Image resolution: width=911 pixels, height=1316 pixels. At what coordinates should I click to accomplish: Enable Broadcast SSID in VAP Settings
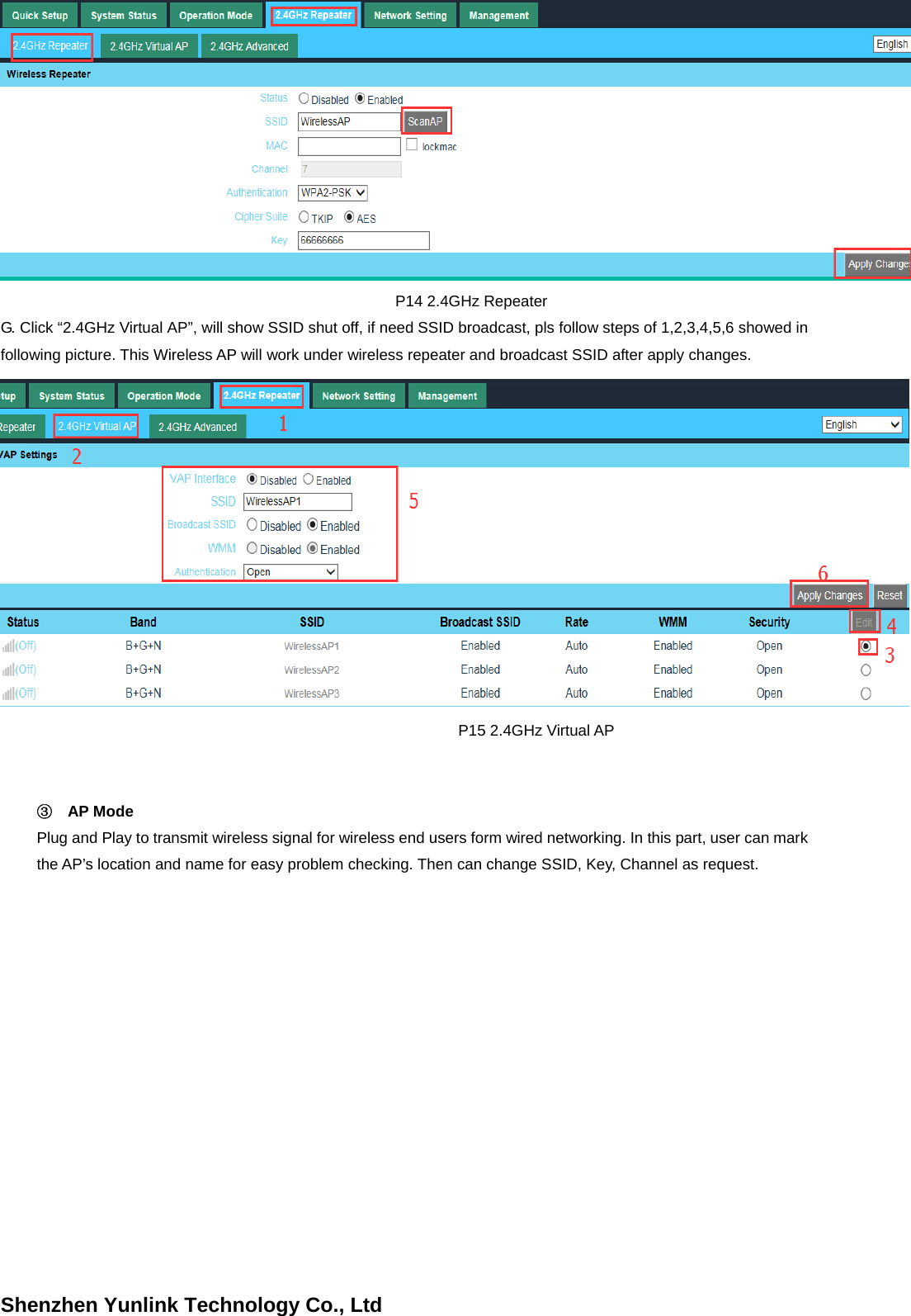click(x=313, y=524)
